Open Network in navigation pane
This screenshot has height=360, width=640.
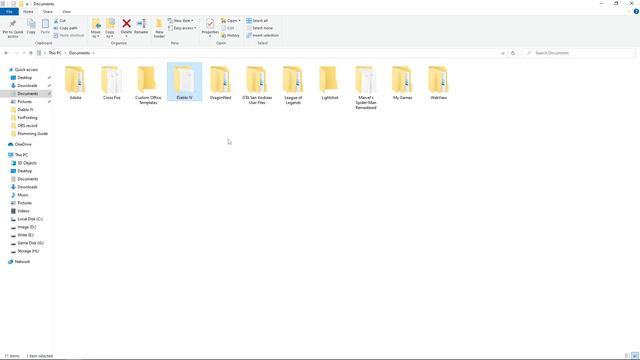click(22, 262)
